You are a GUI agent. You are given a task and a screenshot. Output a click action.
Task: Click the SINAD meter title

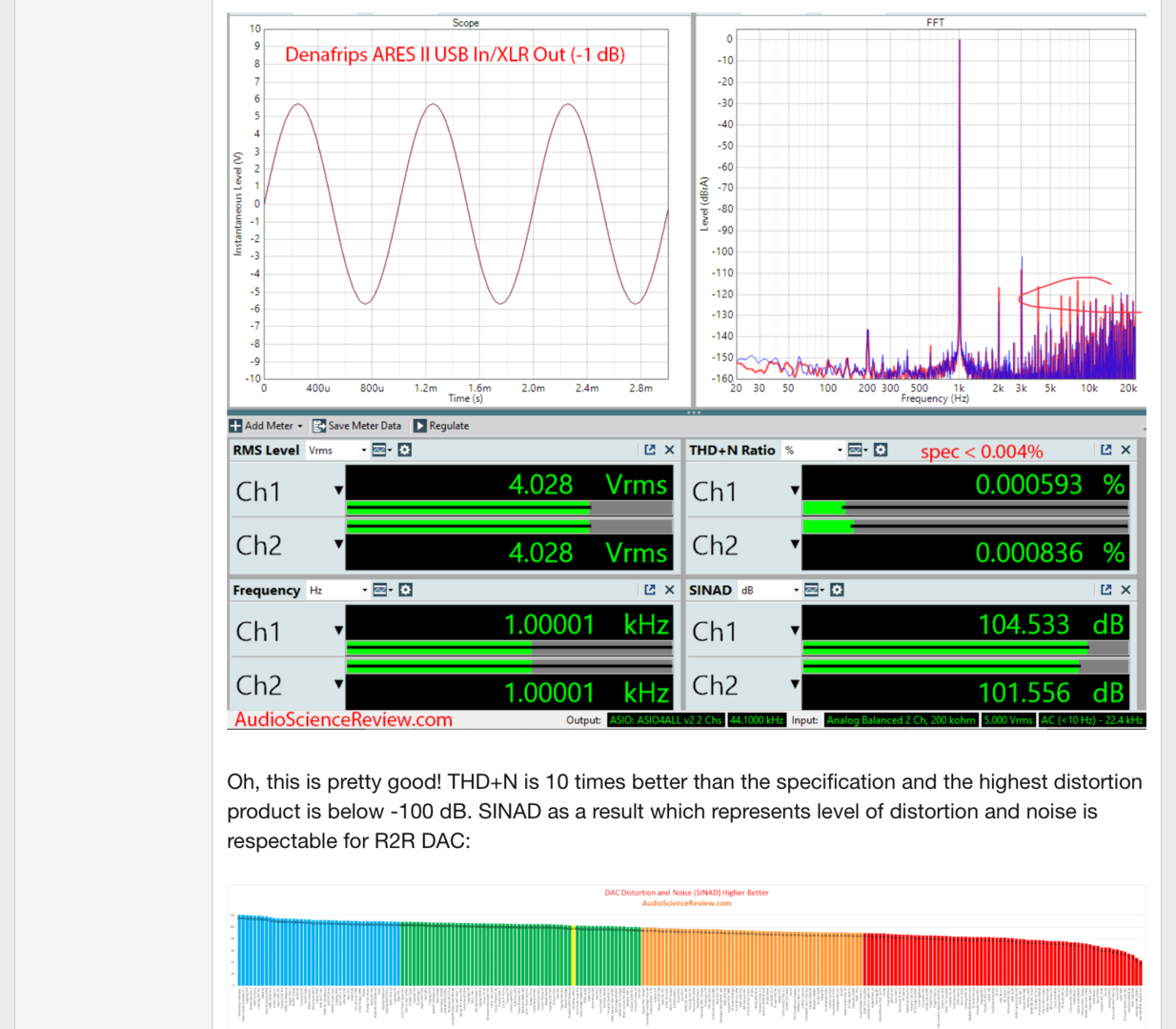point(711,590)
